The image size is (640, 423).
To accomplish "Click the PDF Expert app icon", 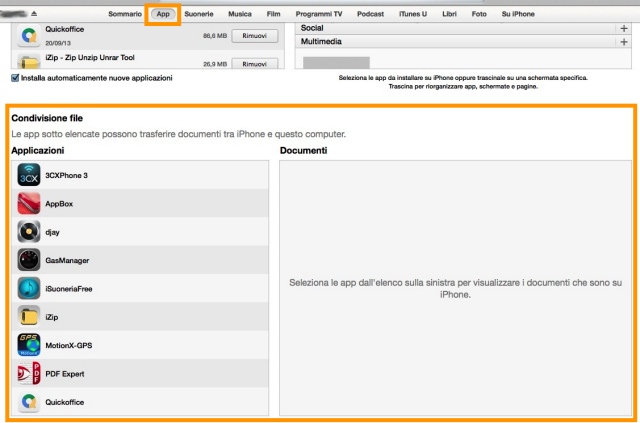I will click(29, 373).
